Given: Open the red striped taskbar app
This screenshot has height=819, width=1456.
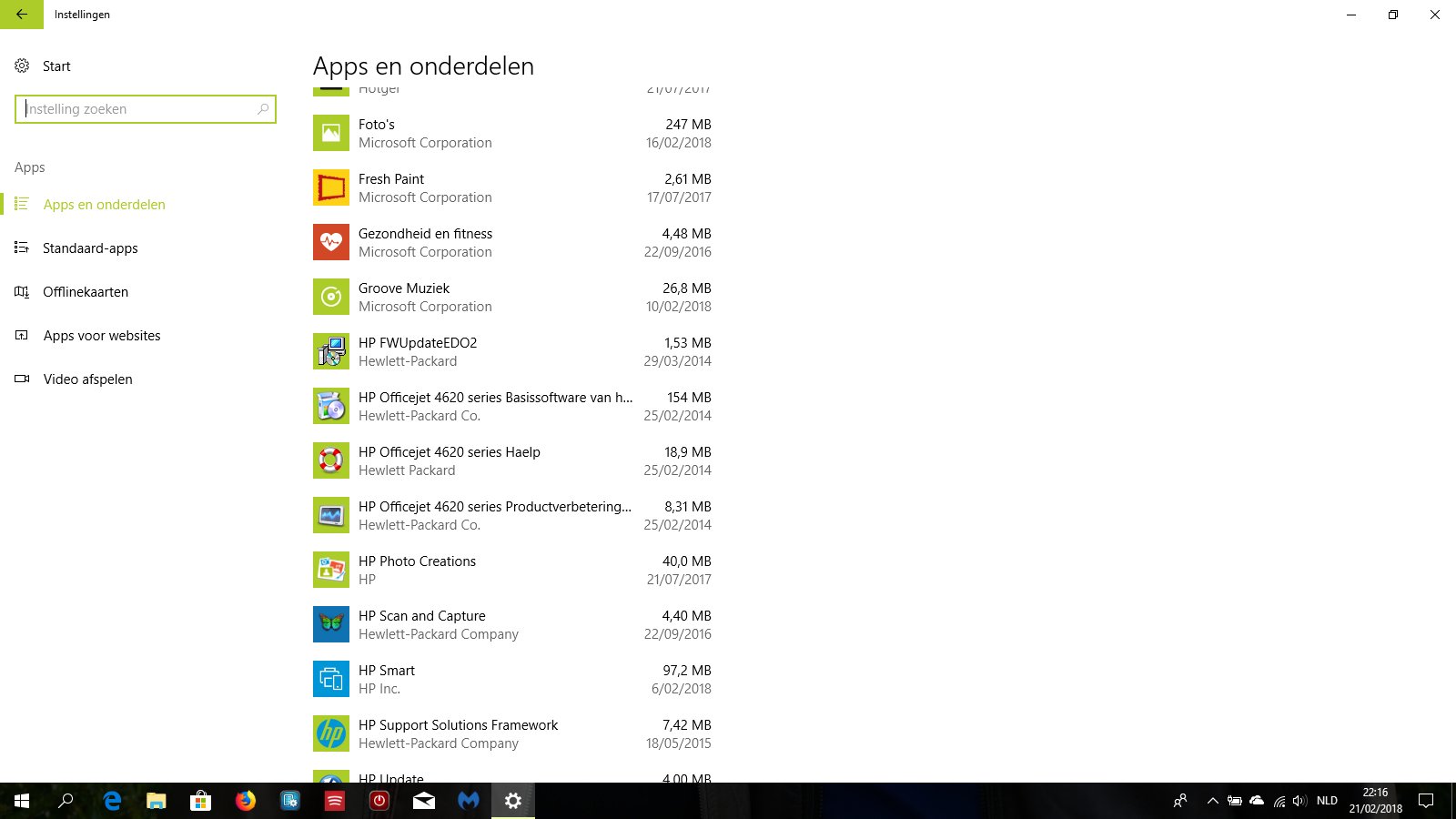Looking at the screenshot, I should click(335, 801).
